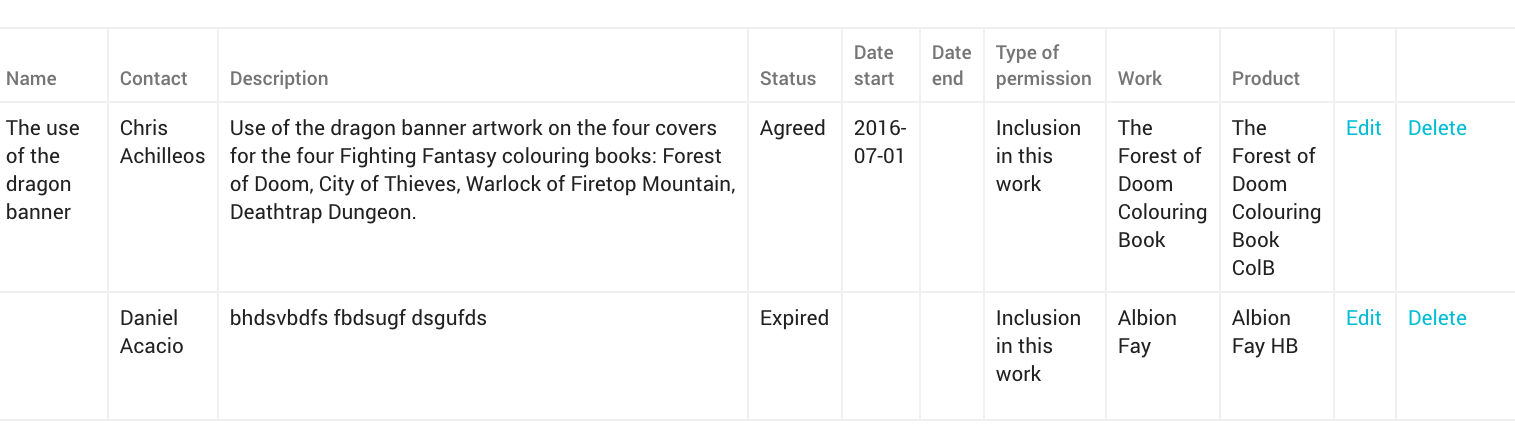Select the Description column header

[279, 78]
